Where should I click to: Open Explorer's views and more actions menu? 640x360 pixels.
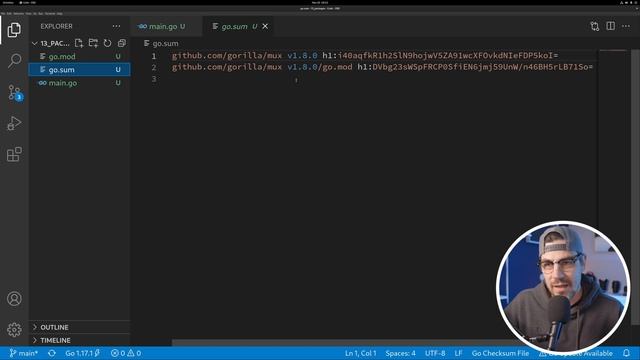(116, 26)
